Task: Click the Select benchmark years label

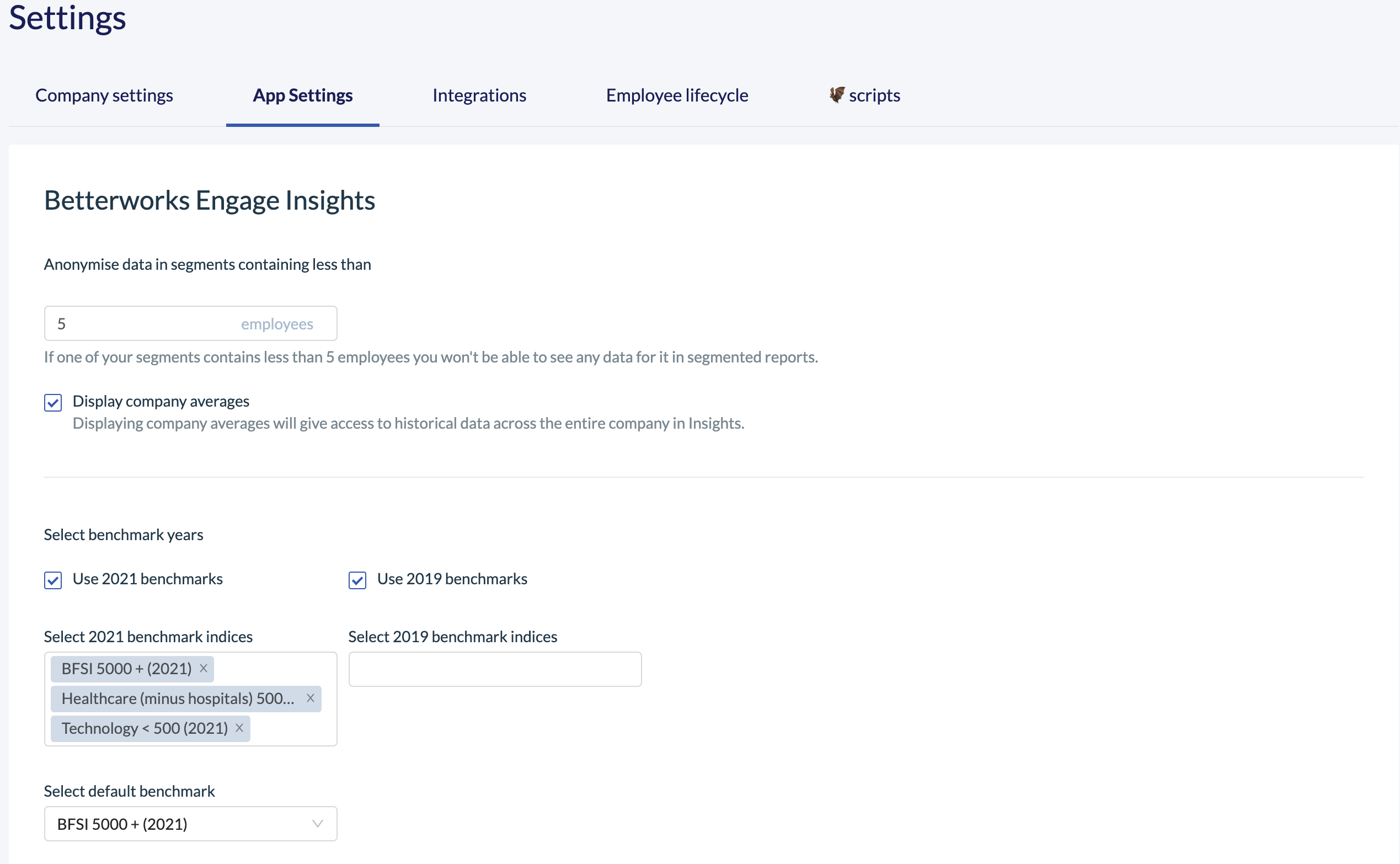Action: (x=124, y=535)
